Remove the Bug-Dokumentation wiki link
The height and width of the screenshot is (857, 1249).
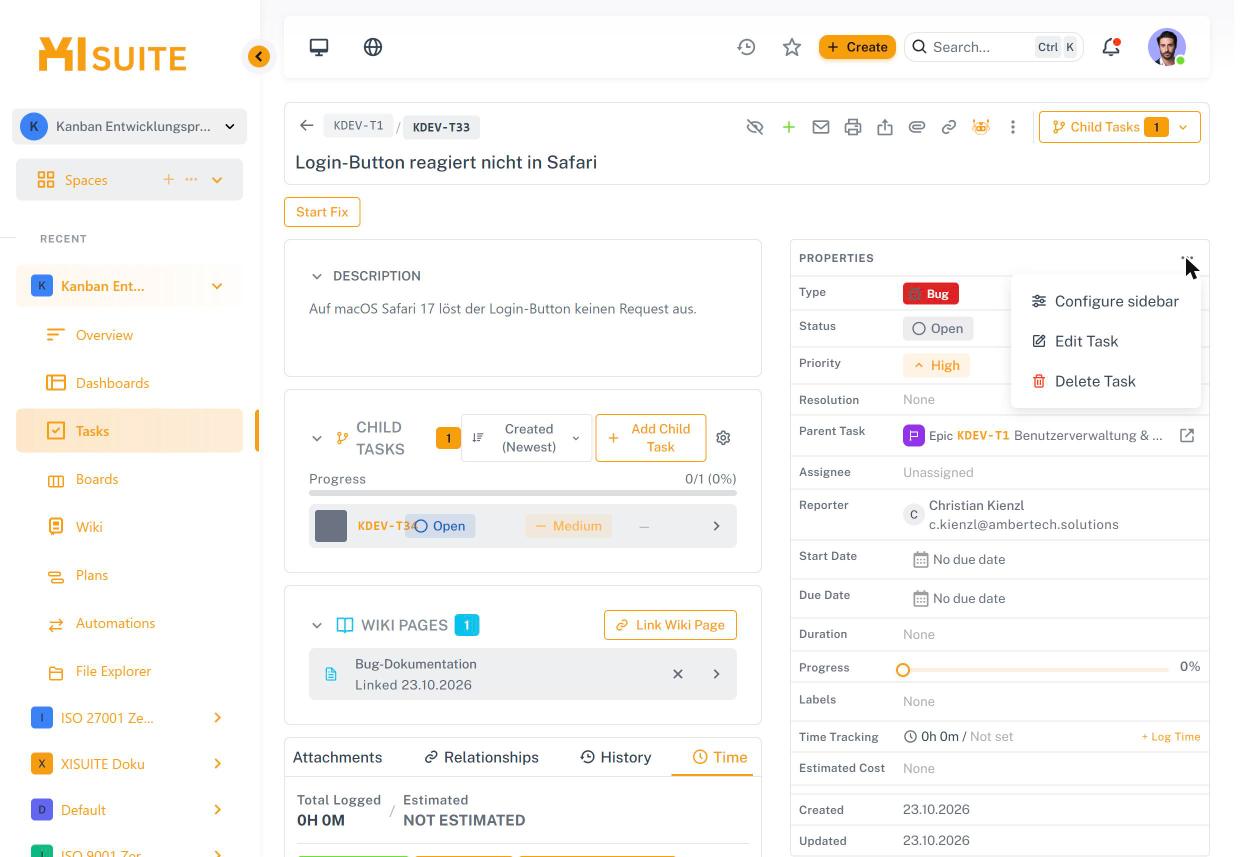point(678,674)
